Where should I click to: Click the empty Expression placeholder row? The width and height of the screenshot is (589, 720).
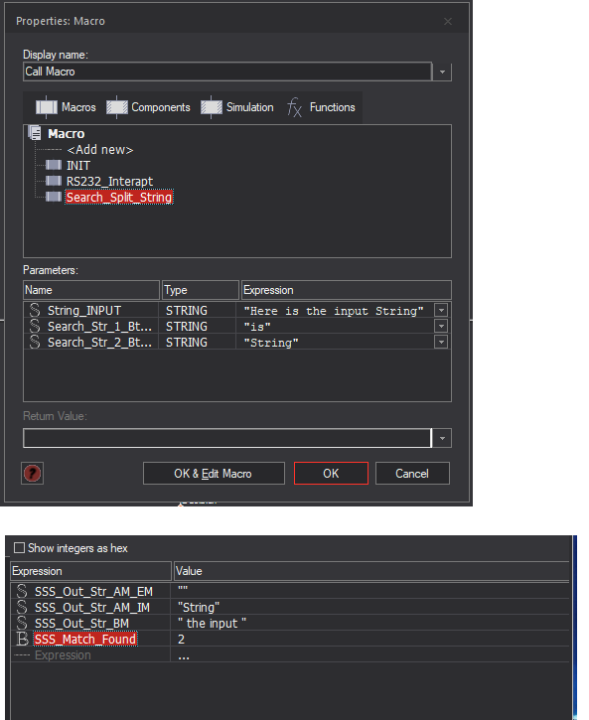63,655
